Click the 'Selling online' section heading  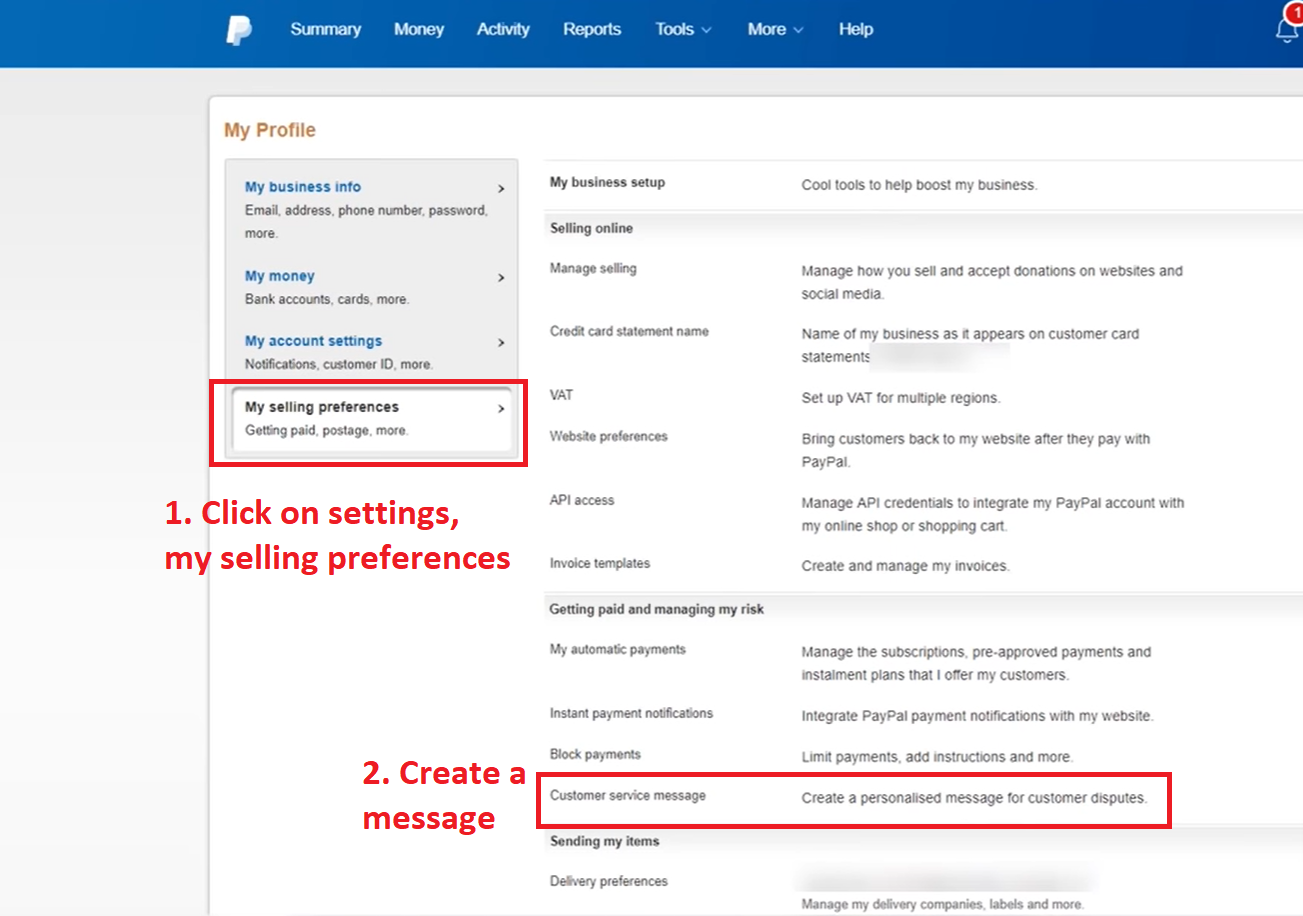[x=591, y=228]
